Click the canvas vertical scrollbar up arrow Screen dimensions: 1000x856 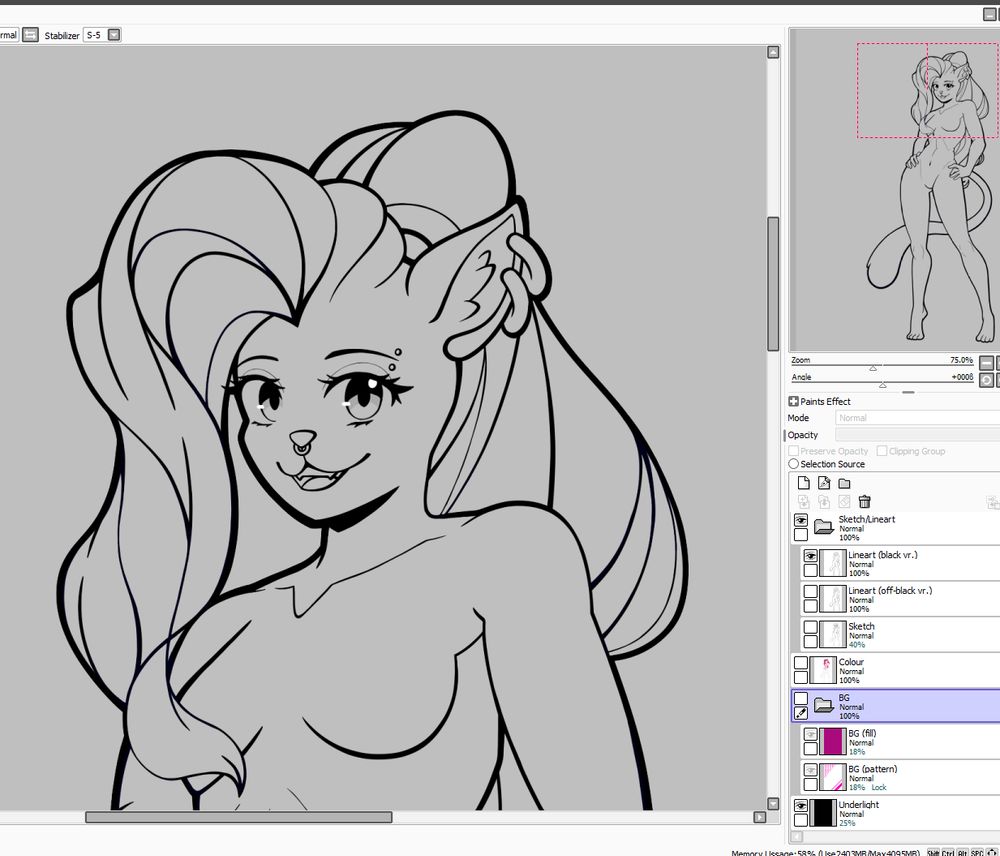(773, 52)
